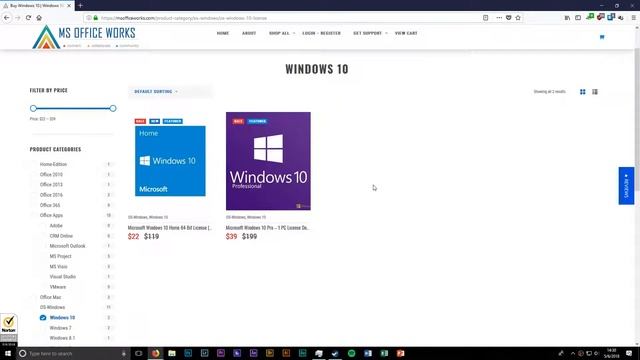The image size is (640, 360).
Task: Open the About menu item
Action: pyautogui.click(x=249, y=33)
